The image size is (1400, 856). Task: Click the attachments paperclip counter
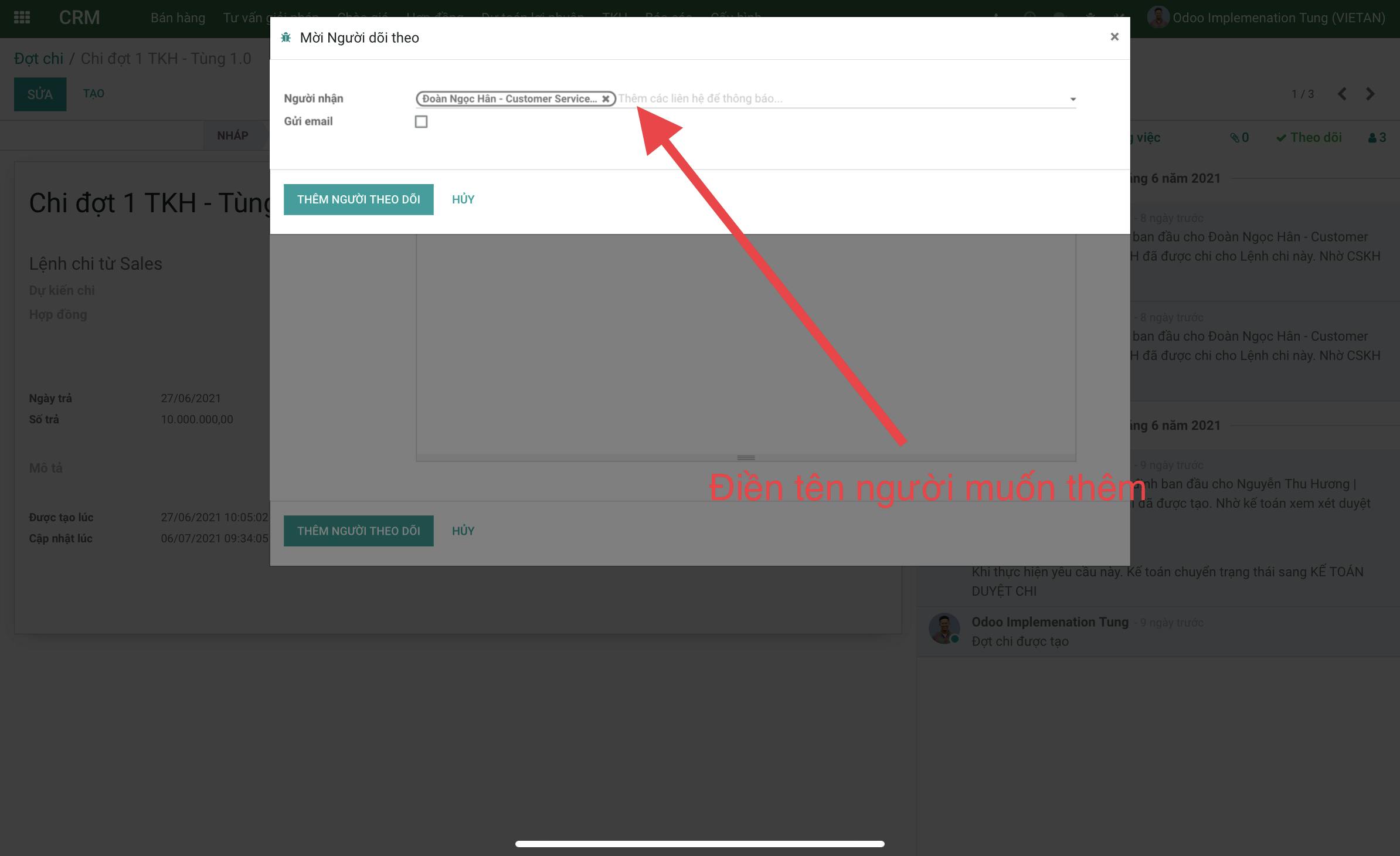click(x=1239, y=137)
